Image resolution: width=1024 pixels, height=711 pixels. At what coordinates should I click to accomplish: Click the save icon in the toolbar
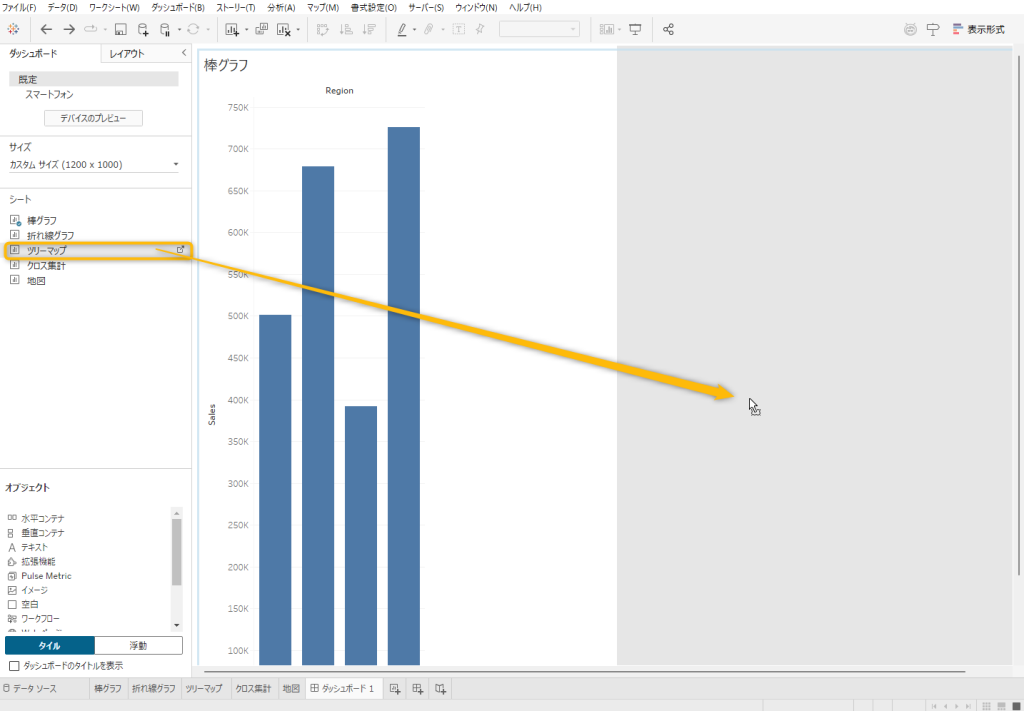click(x=120, y=29)
